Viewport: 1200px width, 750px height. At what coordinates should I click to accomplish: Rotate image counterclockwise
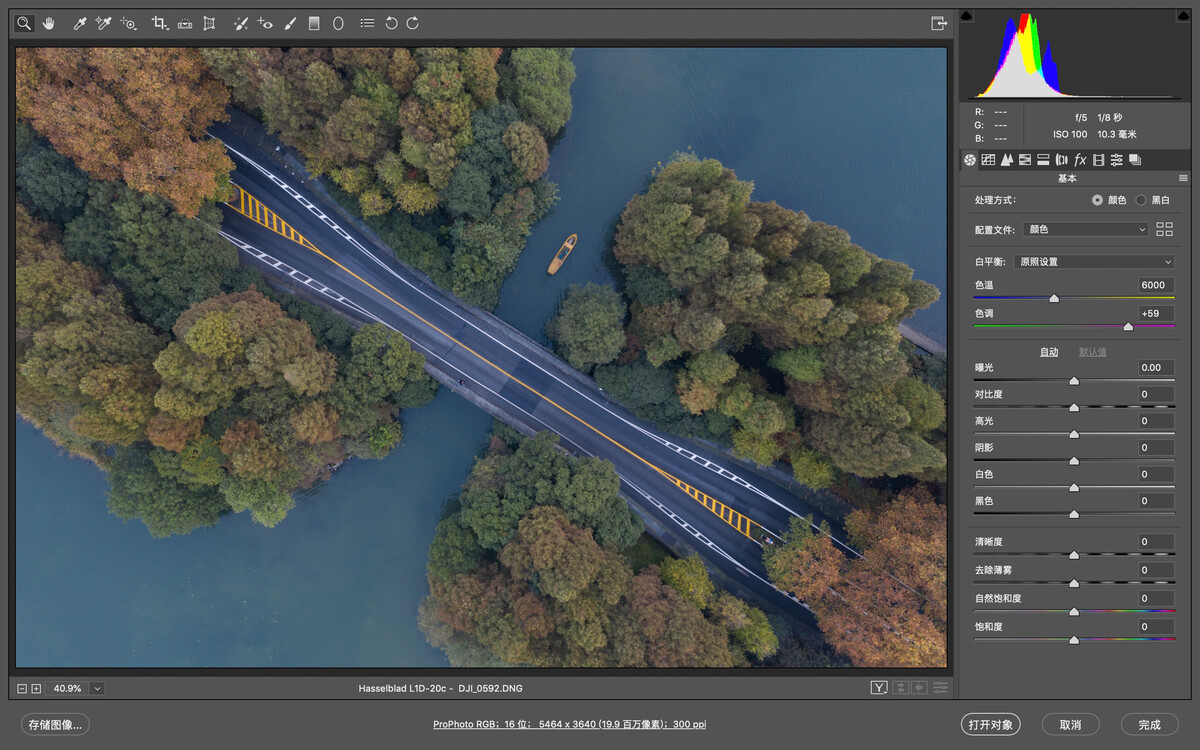(391, 22)
